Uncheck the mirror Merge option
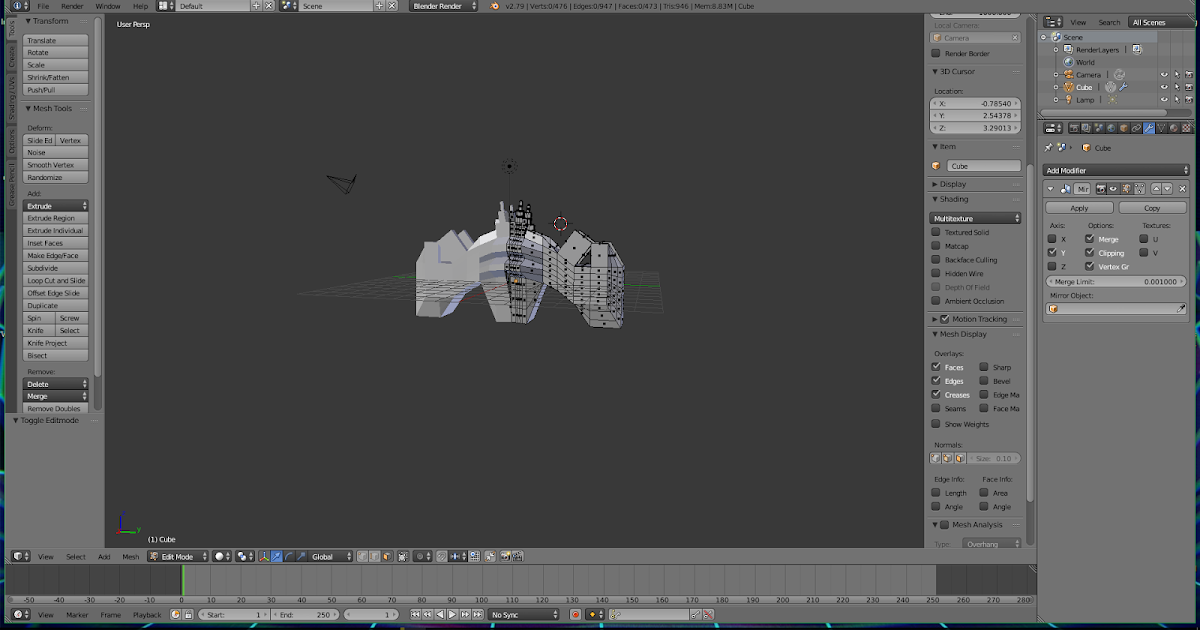Viewport: 1200px width, 630px height. tap(1090, 239)
